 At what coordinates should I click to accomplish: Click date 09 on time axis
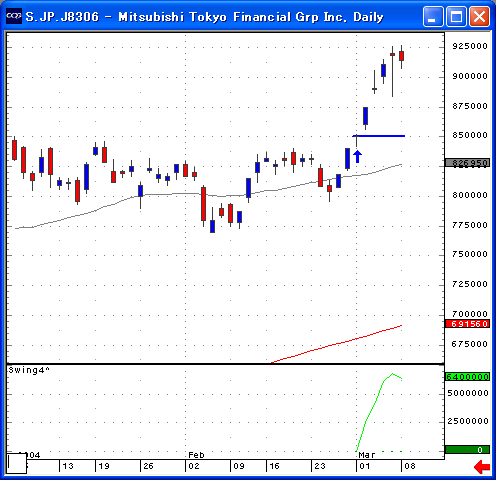(239, 466)
